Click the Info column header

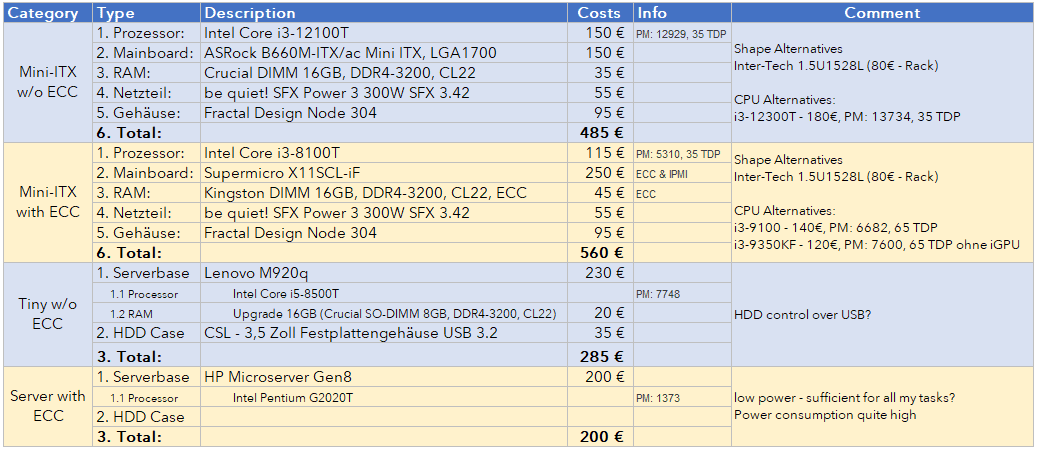[682, 13]
